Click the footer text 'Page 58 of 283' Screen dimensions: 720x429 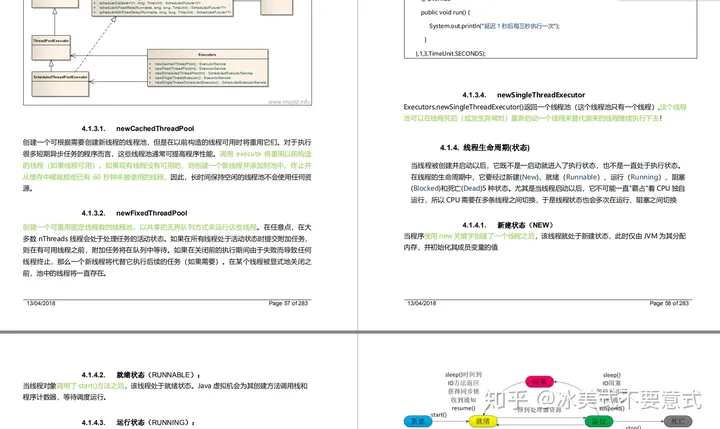669,303
